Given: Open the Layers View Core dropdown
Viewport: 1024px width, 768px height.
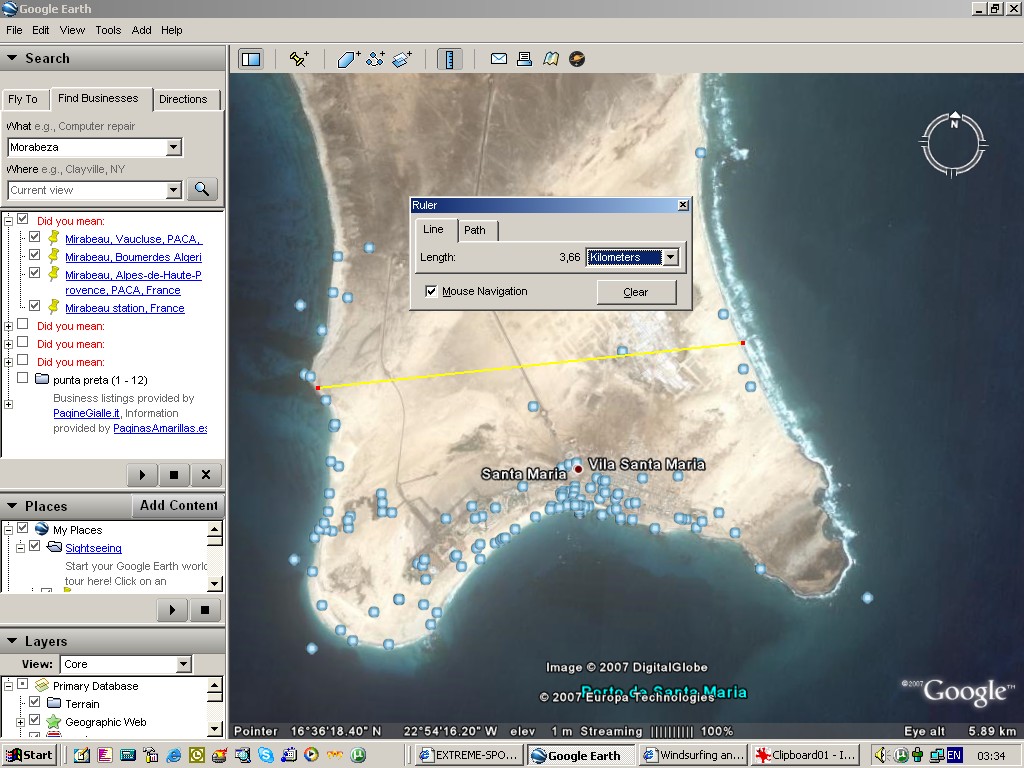Looking at the screenshot, I should tap(183, 664).
